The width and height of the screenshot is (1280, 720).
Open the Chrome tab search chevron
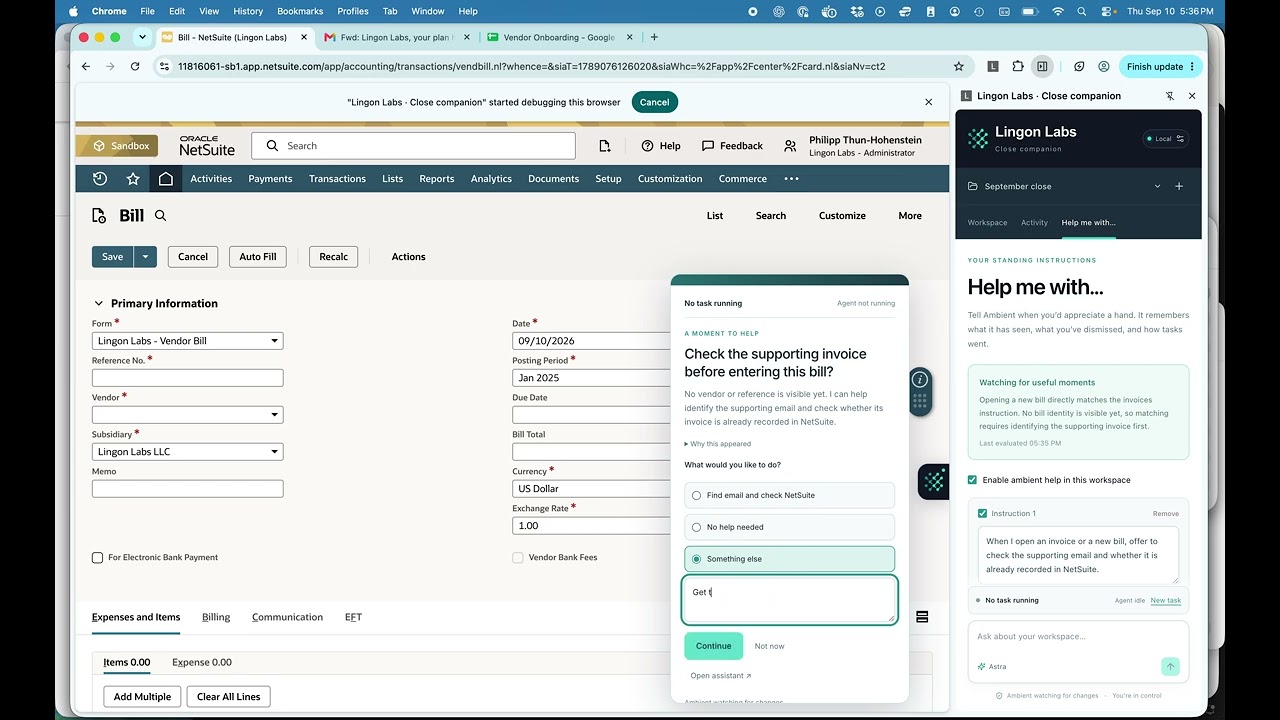click(x=142, y=37)
